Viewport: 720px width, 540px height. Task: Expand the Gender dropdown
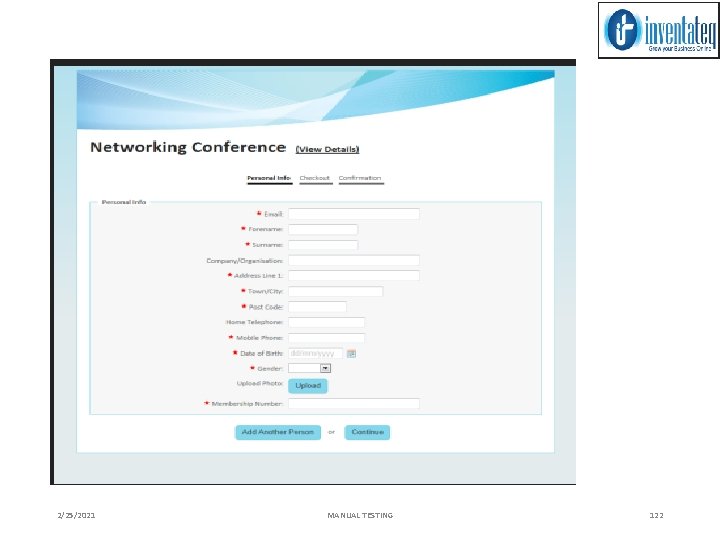coord(325,368)
